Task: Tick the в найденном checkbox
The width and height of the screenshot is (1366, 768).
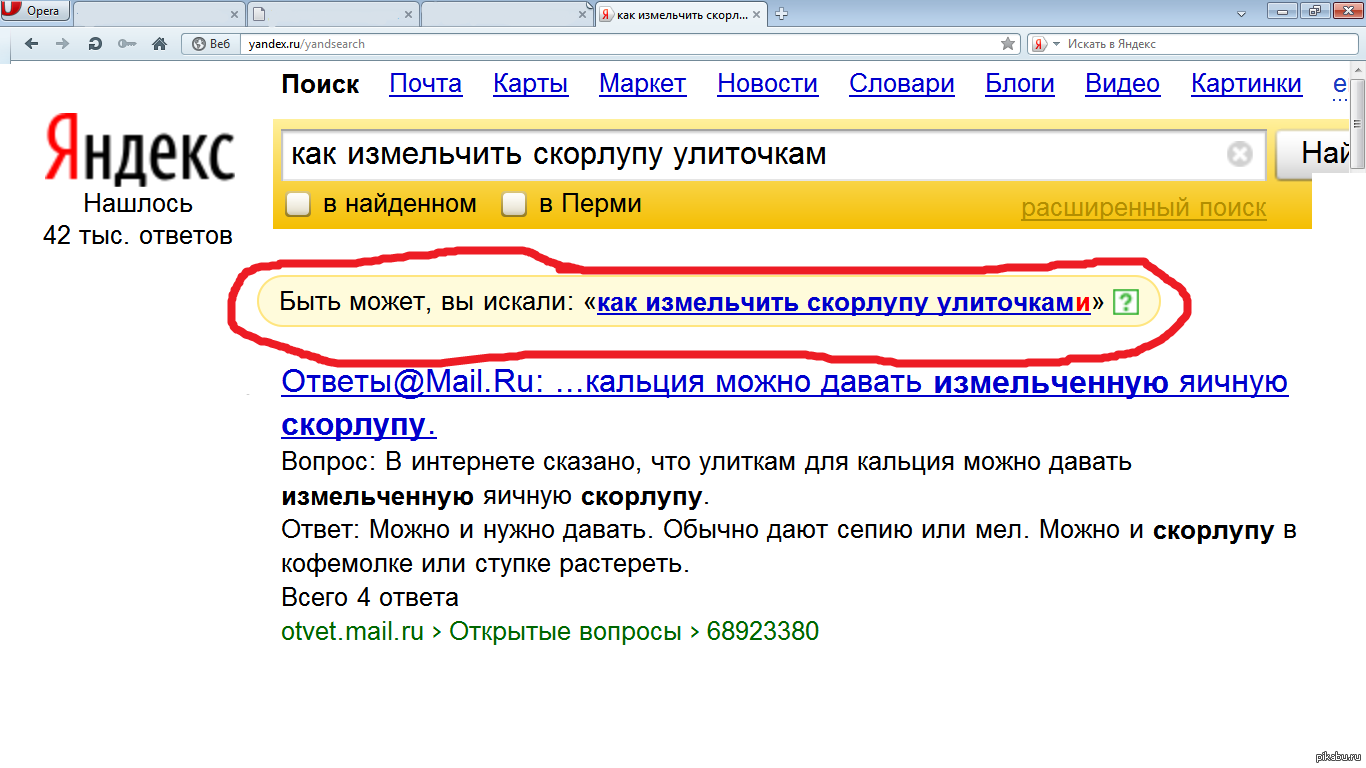Action: click(x=298, y=205)
